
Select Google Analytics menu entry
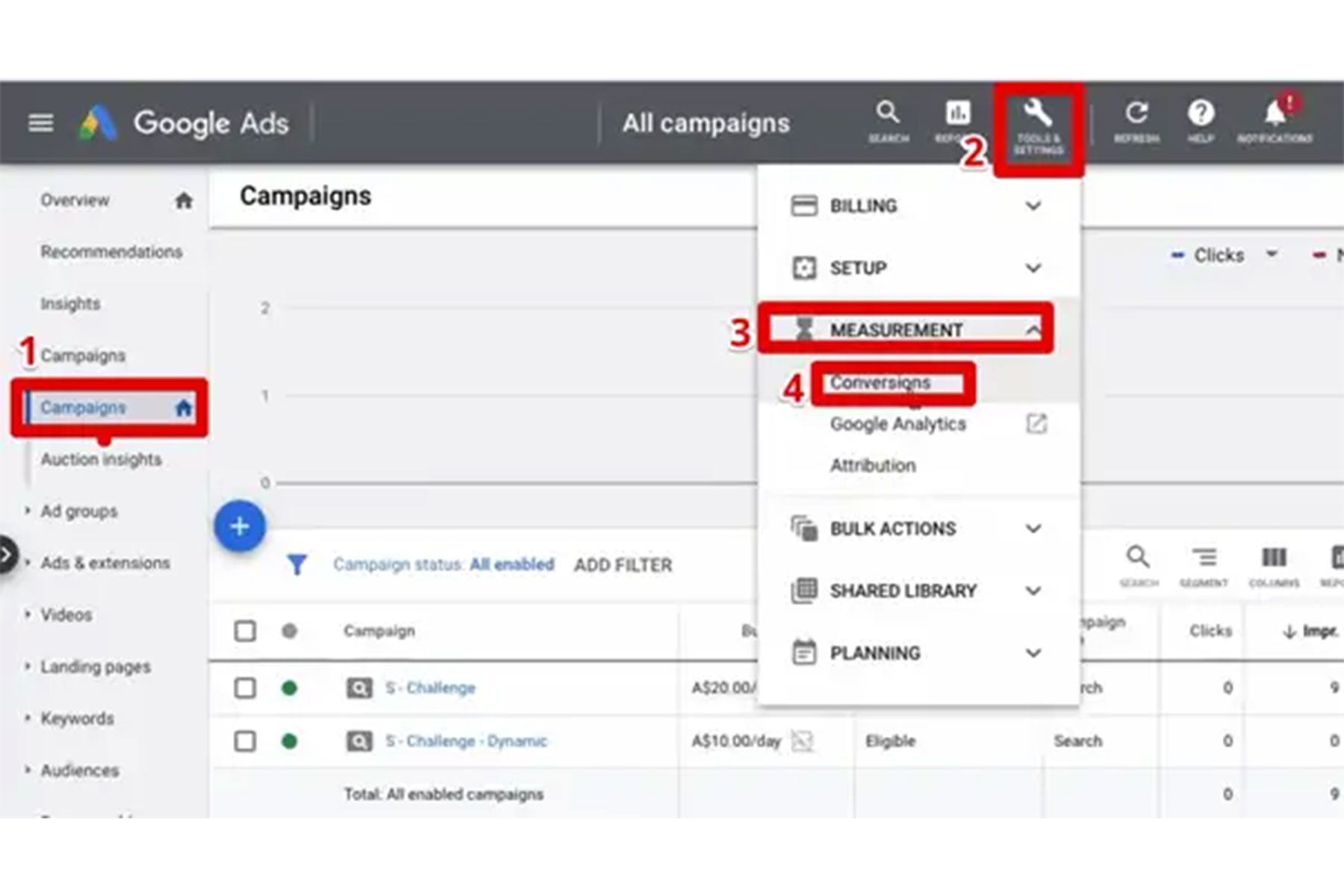tap(897, 423)
